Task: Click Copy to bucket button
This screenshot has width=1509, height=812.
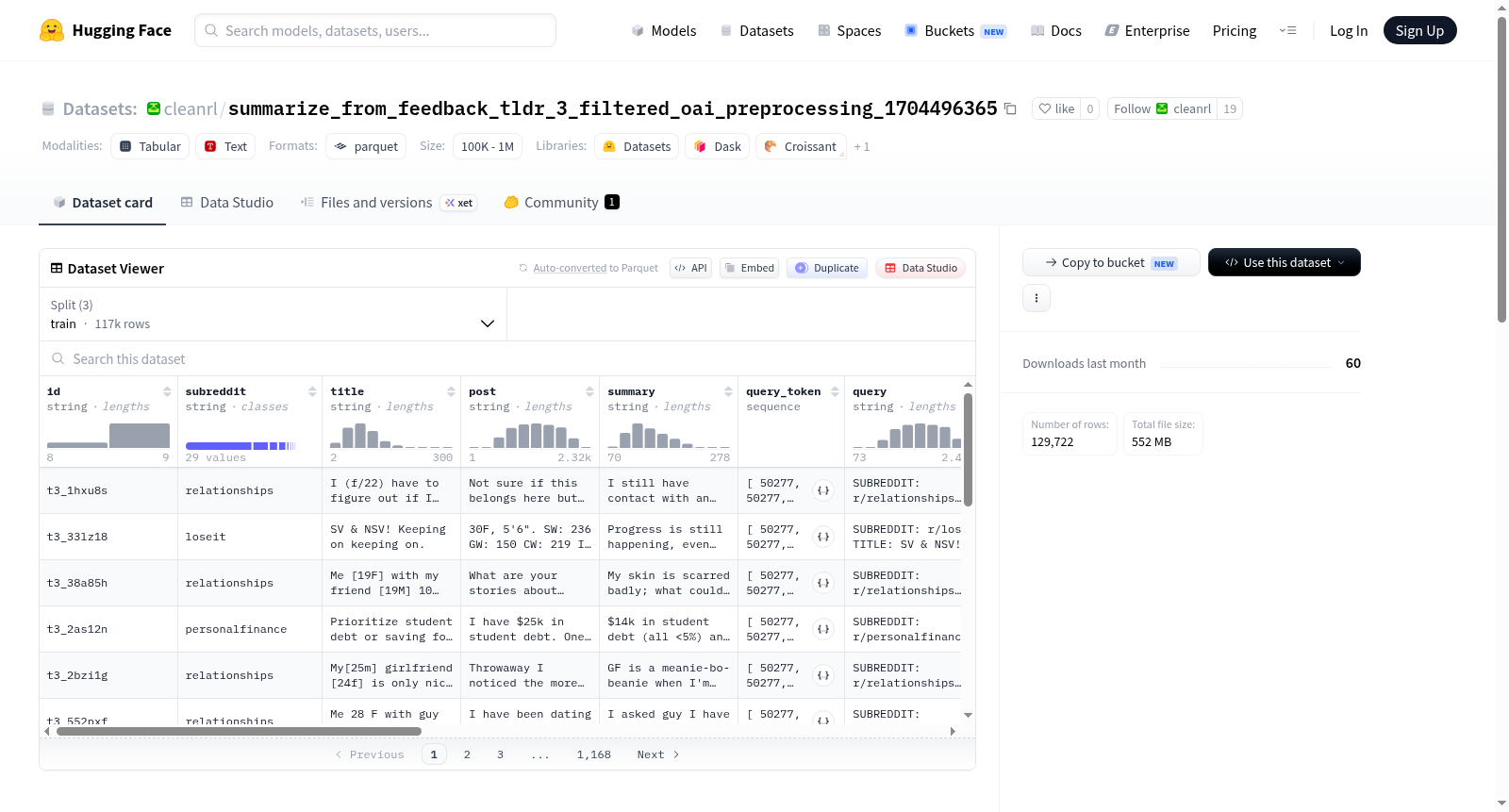Action: (x=1111, y=262)
